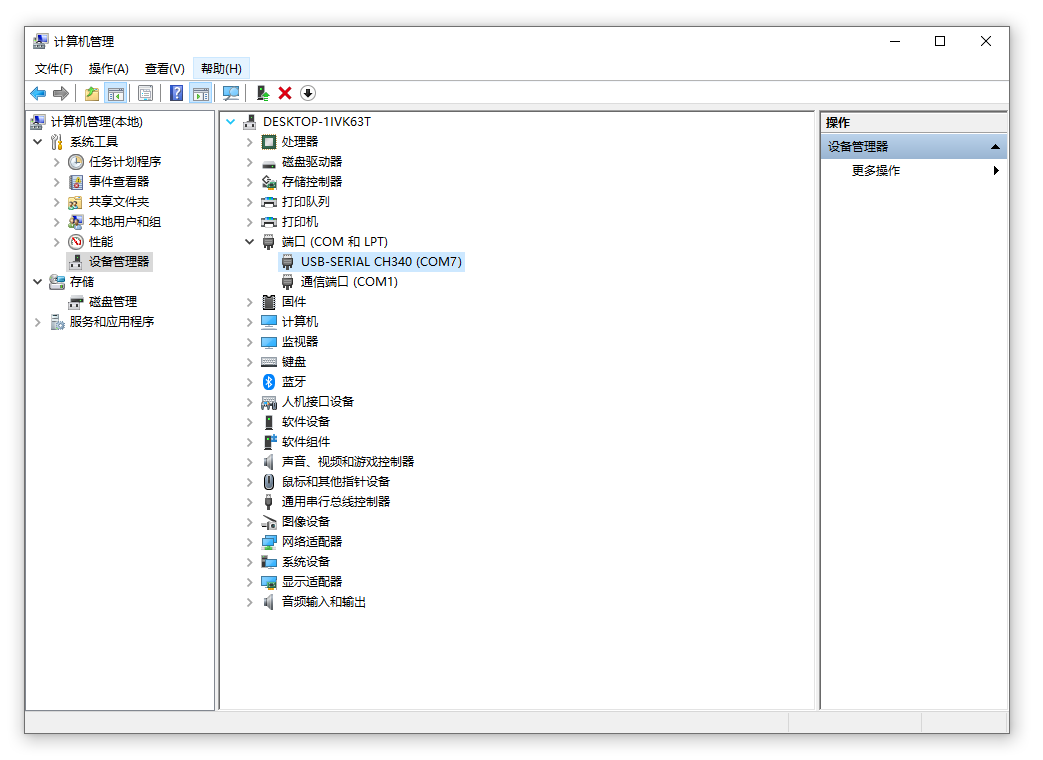
Task: Select 通信端口 (COM1) device entry
Action: pyautogui.click(x=349, y=282)
